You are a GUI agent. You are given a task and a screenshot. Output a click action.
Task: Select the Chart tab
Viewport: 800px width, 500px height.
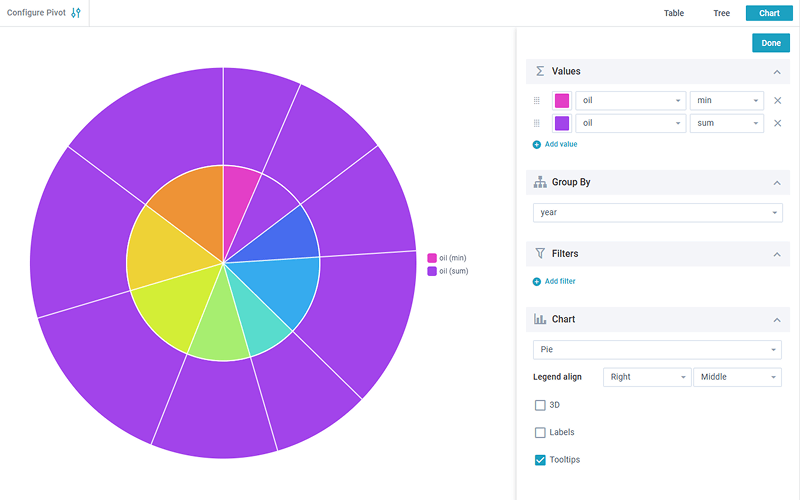769,13
